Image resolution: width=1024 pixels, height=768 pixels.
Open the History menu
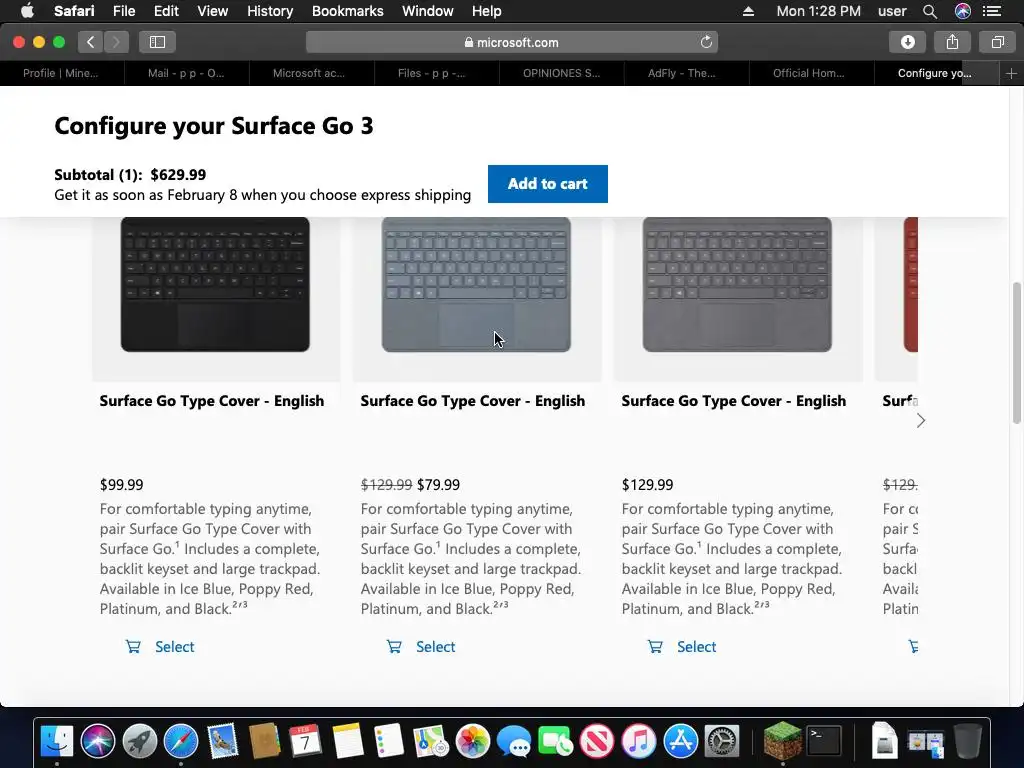tap(270, 11)
